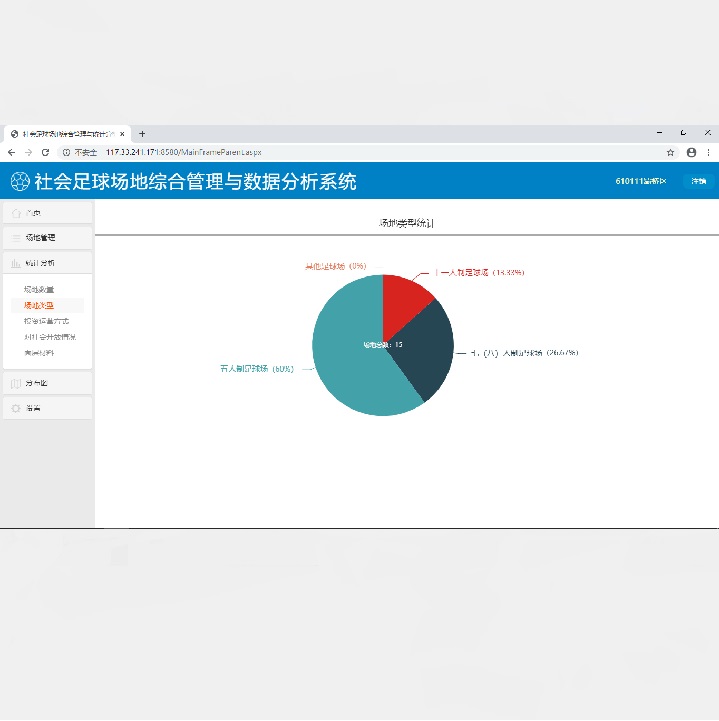Click the map icon in sidebar

tap(16, 383)
